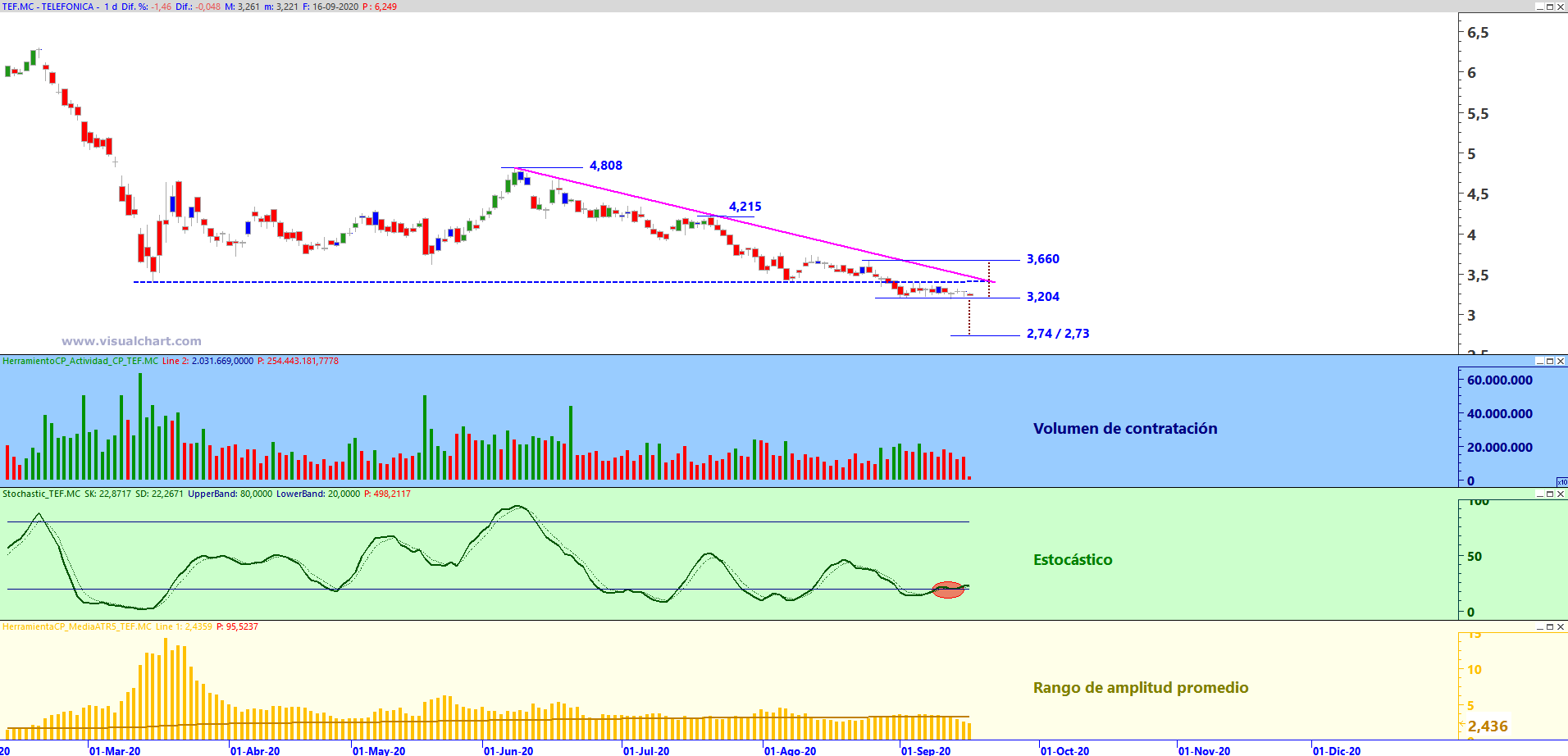Close the Stochastic indicator pane
1568x756 pixels.
pyautogui.click(x=1561, y=494)
